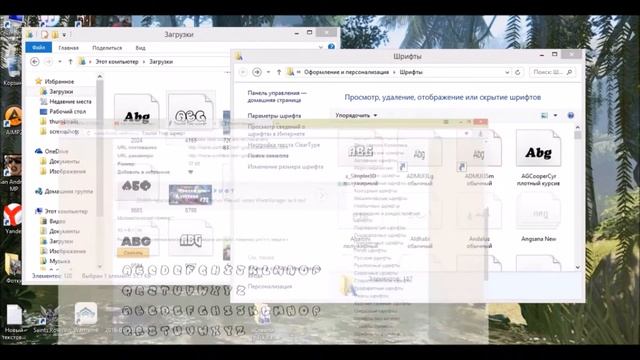The height and width of the screenshot is (360, 640).
Task: Open help in the Шрифты window
Action: point(571,116)
